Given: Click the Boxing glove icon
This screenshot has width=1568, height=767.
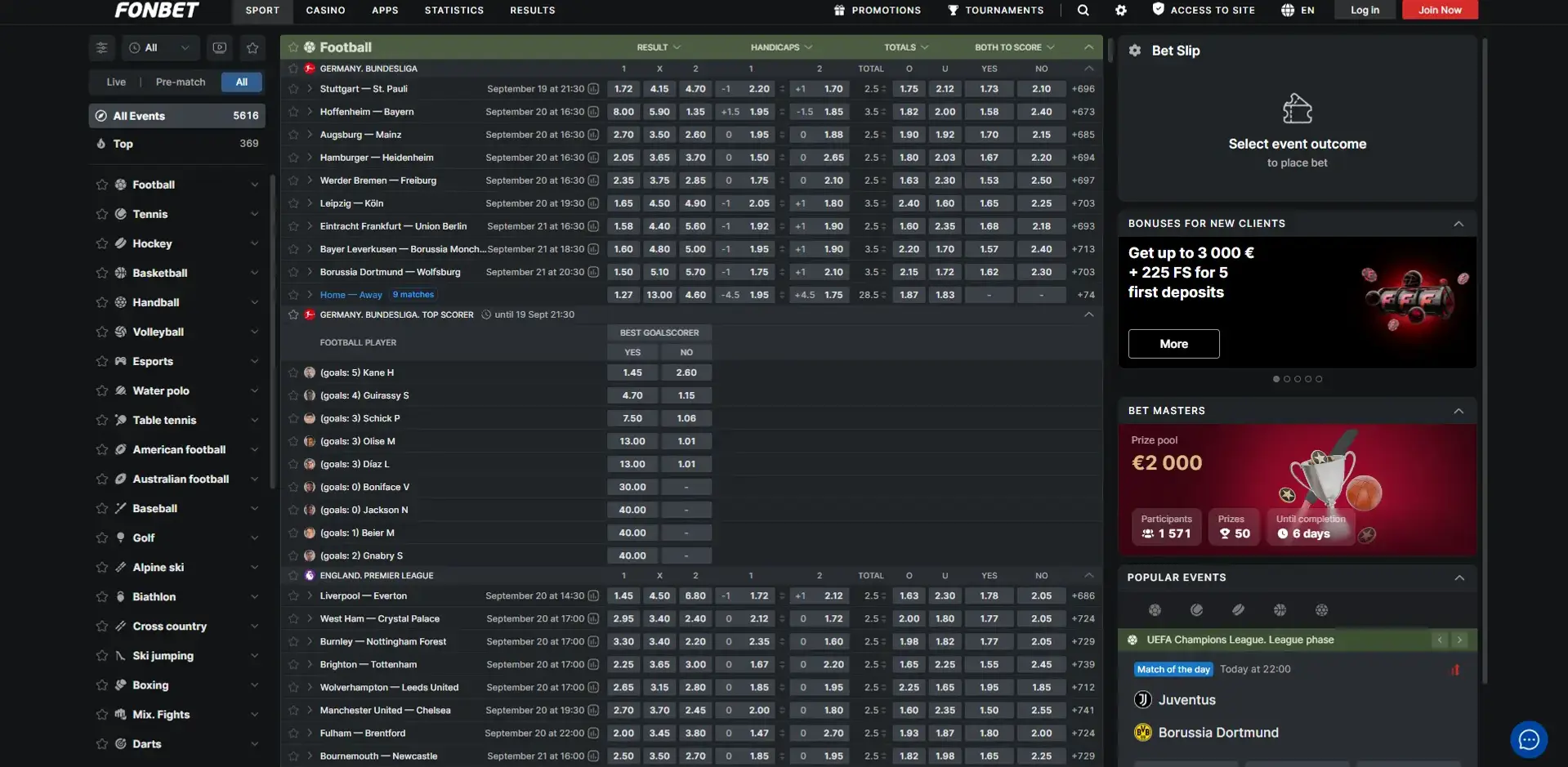Looking at the screenshot, I should (x=120, y=685).
